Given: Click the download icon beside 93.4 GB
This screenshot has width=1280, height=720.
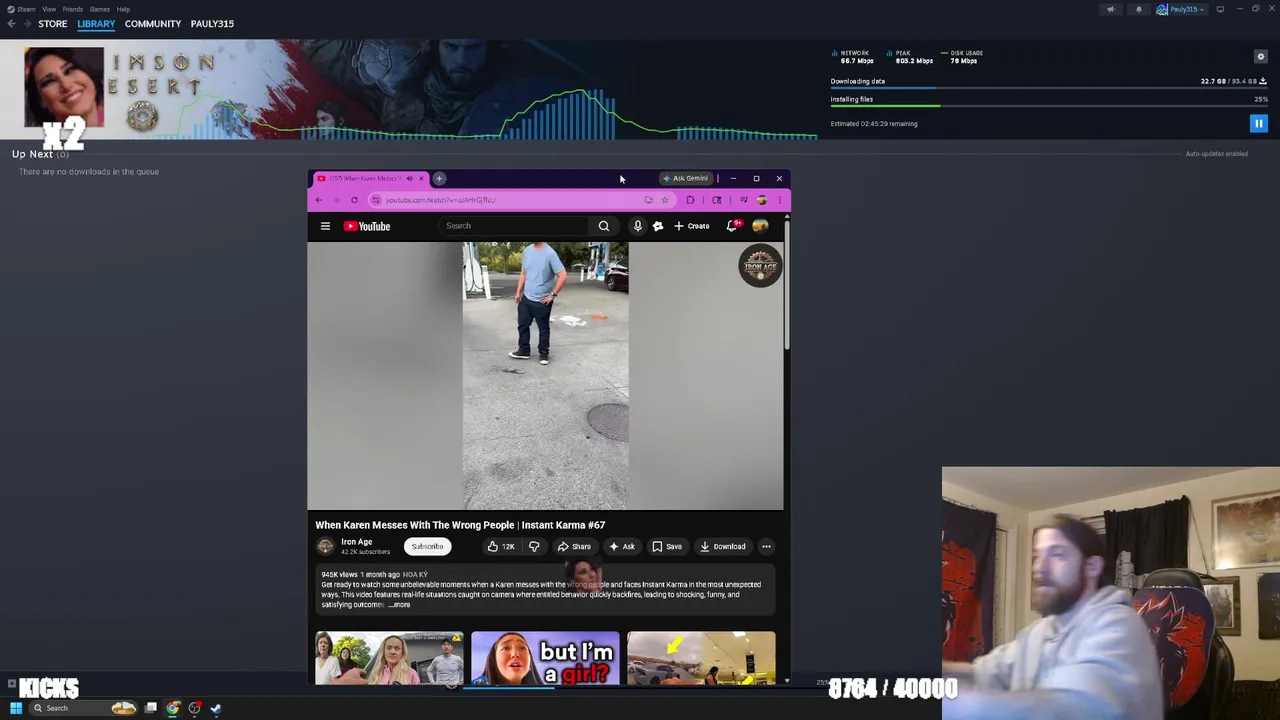Looking at the screenshot, I should pyautogui.click(x=1263, y=81).
